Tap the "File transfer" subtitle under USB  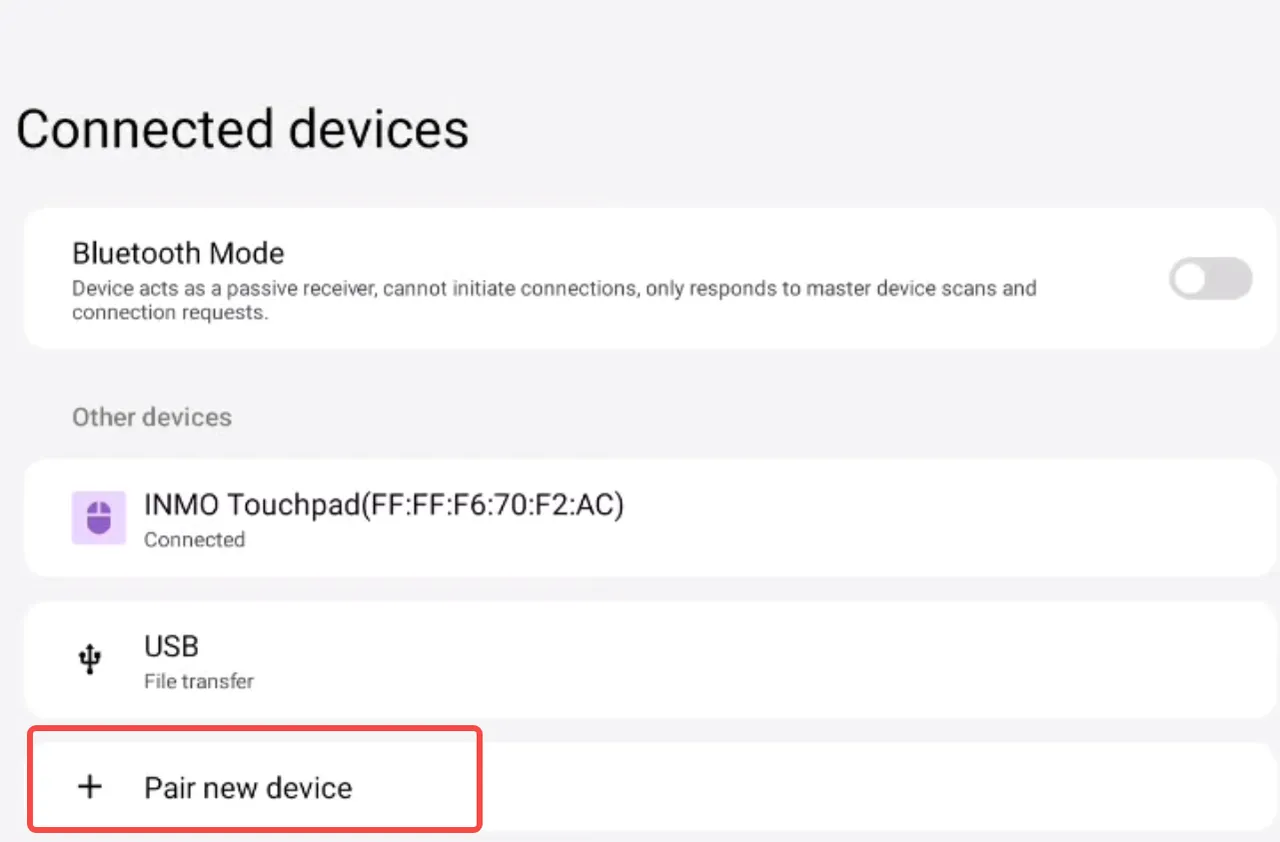(x=199, y=682)
